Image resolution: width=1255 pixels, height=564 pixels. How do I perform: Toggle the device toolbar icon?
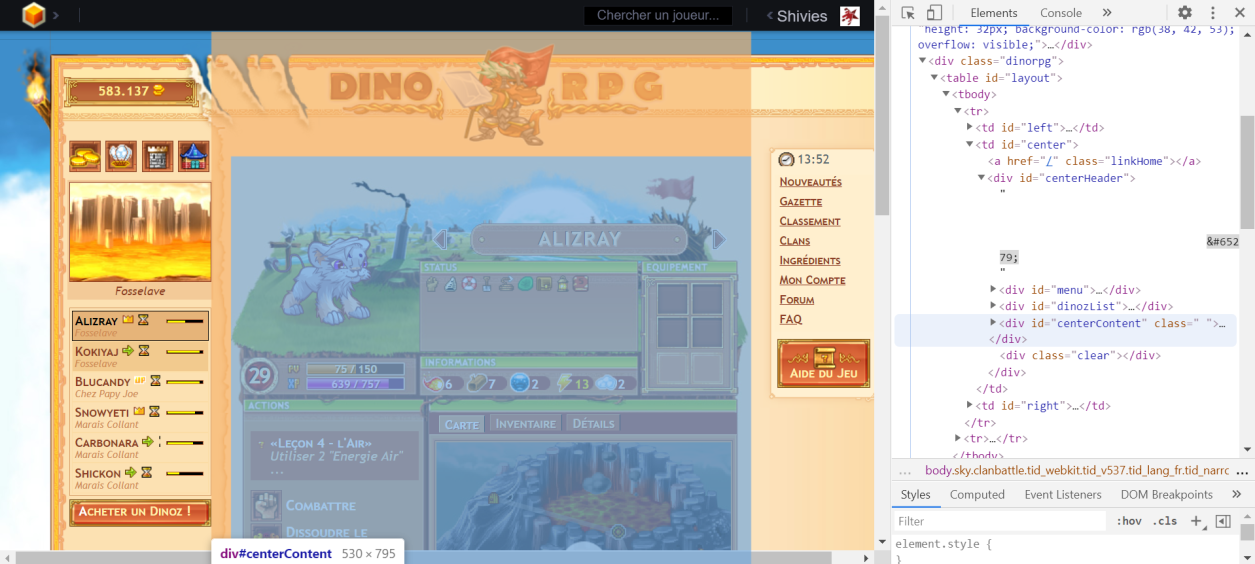[x=934, y=13]
